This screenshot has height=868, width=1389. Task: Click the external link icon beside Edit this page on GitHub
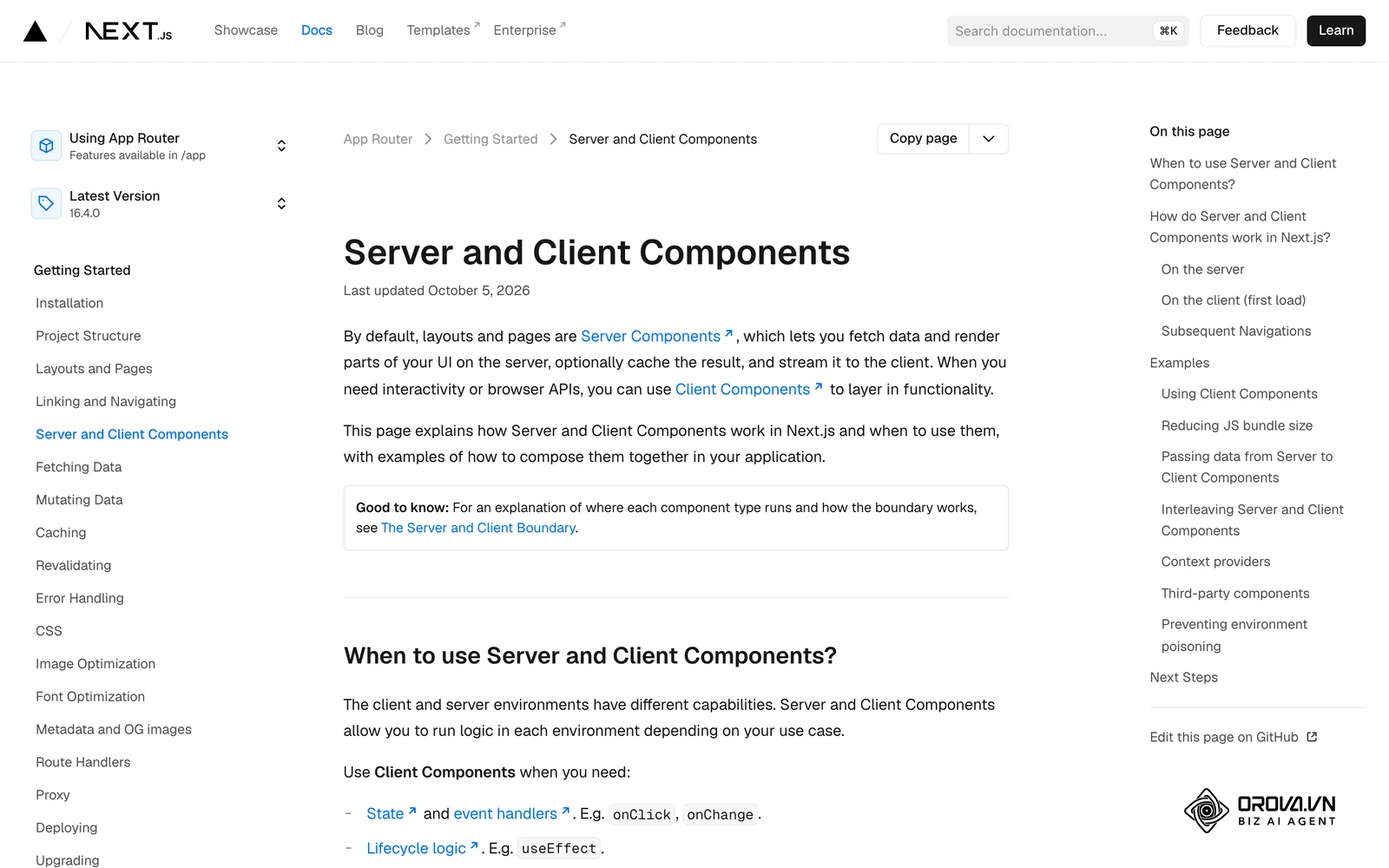coord(1312,737)
